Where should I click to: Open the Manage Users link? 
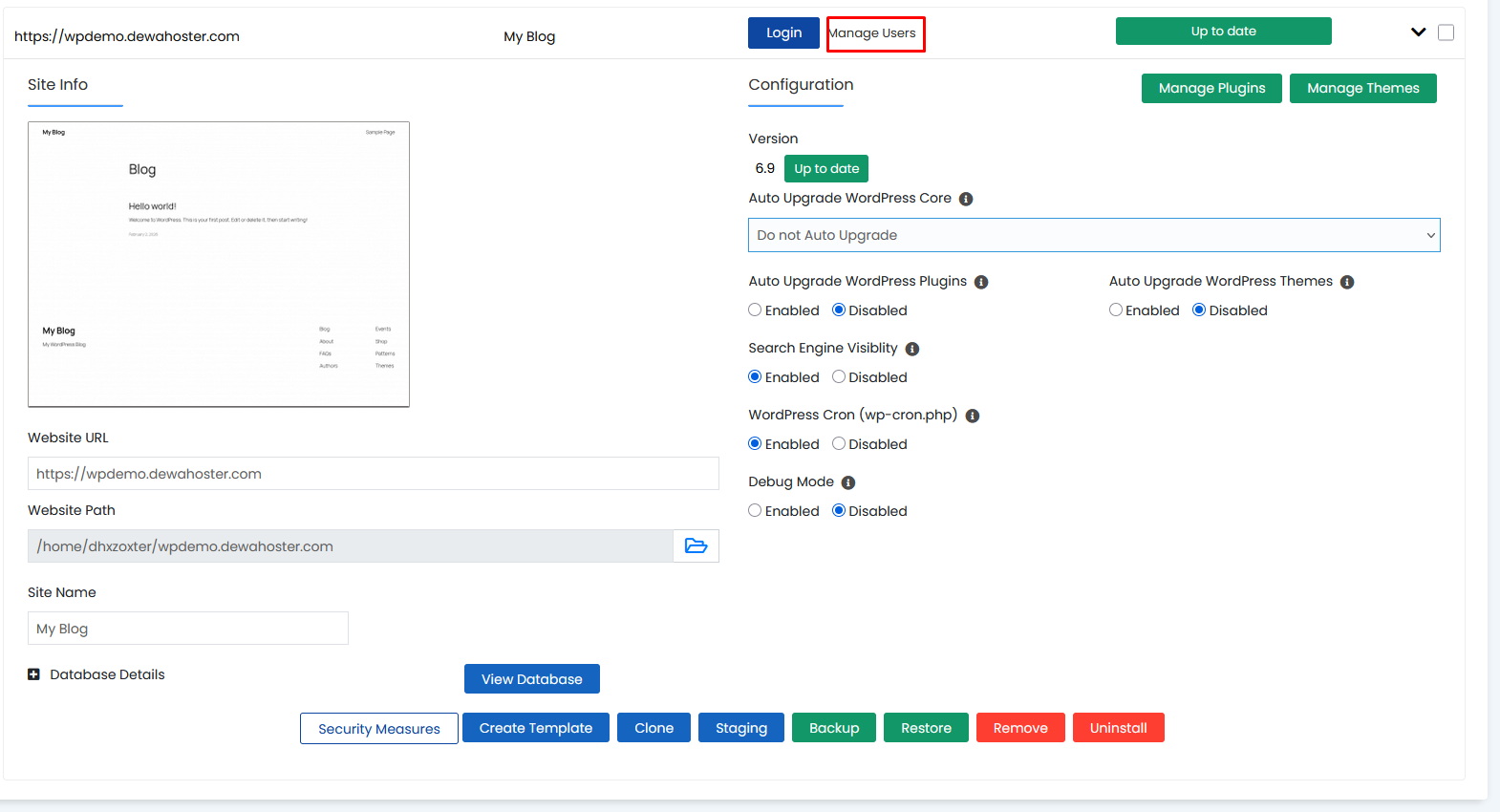coord(873,33)
